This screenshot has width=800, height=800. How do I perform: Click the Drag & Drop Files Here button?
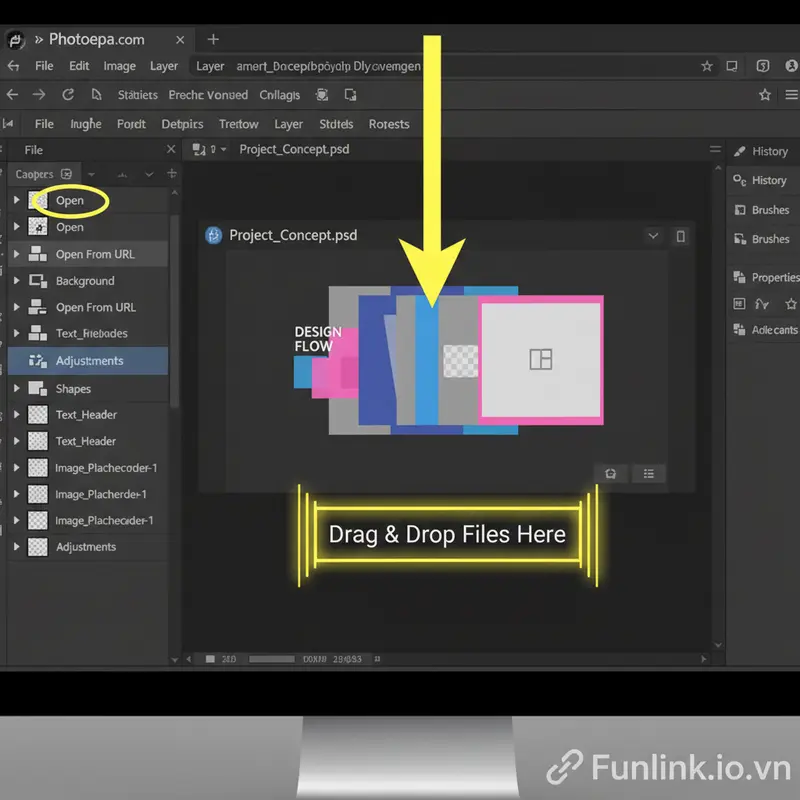point(447,534)
